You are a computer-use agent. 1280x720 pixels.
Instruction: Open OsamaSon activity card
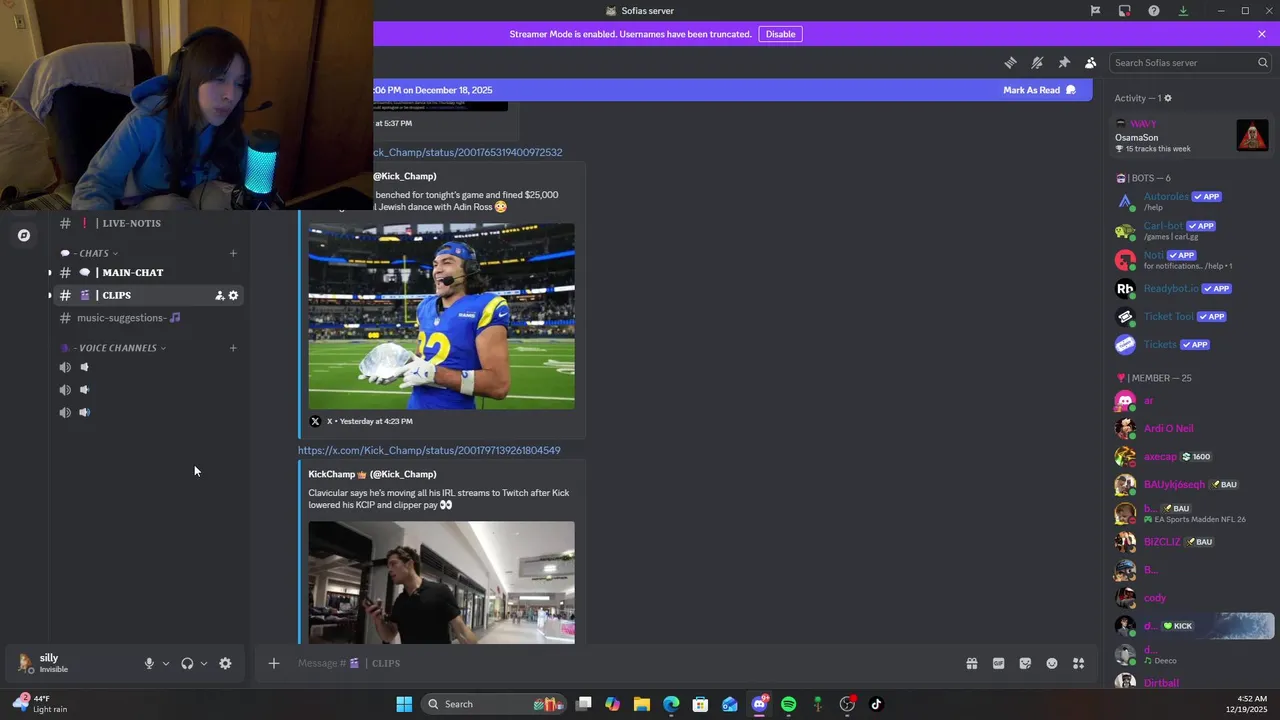[x=1191, y=135]
